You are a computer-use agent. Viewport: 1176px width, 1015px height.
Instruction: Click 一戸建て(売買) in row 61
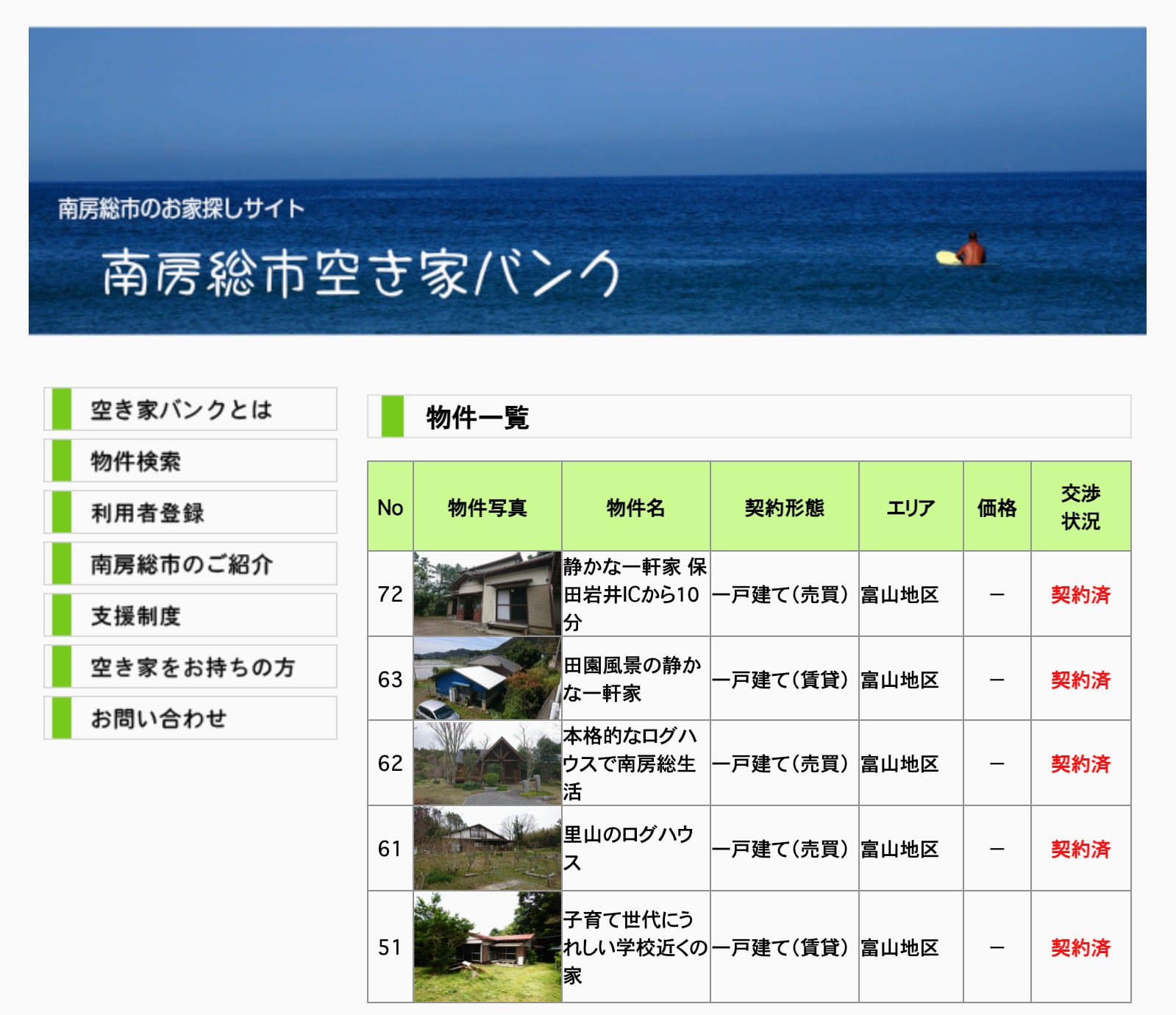tap(780, 849)
